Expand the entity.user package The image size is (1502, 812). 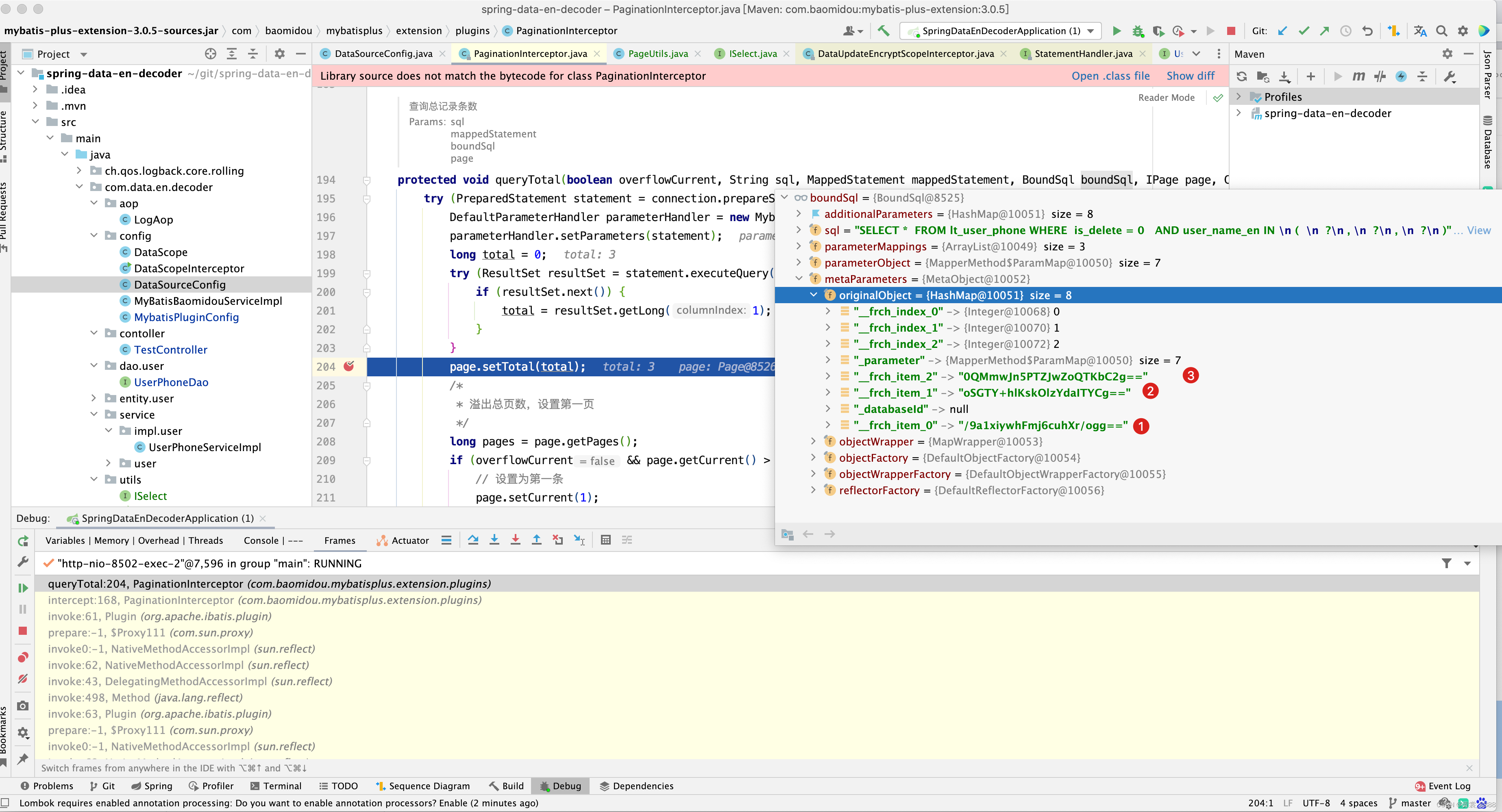(93, 398)
